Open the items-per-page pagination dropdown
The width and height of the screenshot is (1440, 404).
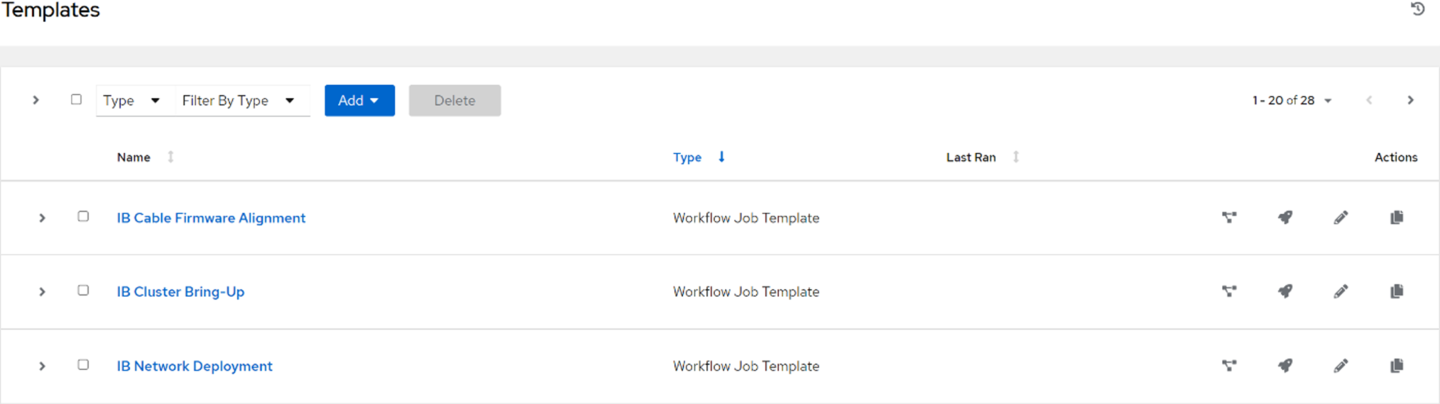pos(1292,101)
